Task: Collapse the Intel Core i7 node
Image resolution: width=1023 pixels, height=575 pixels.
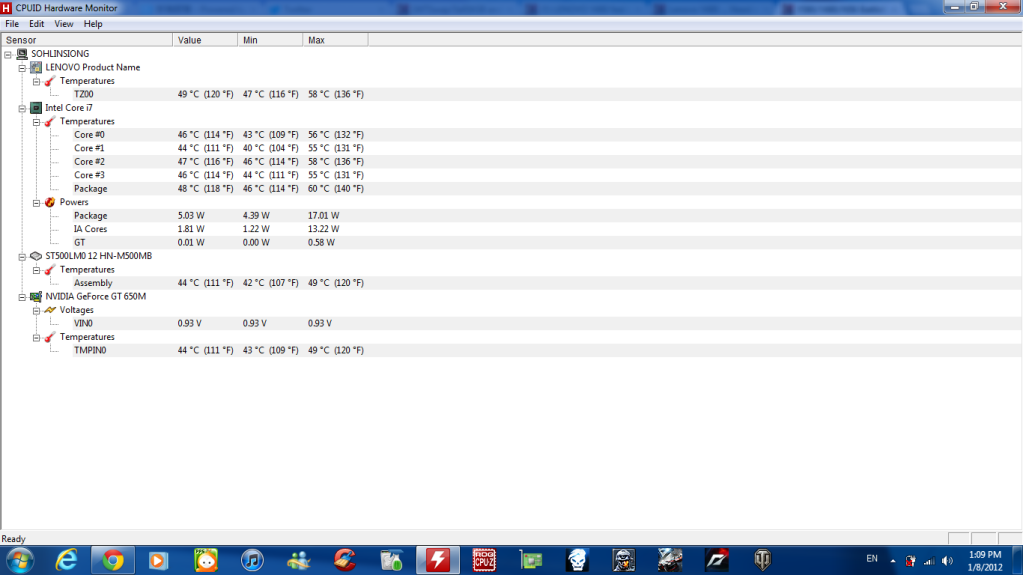Action: (x=22, y=108)
